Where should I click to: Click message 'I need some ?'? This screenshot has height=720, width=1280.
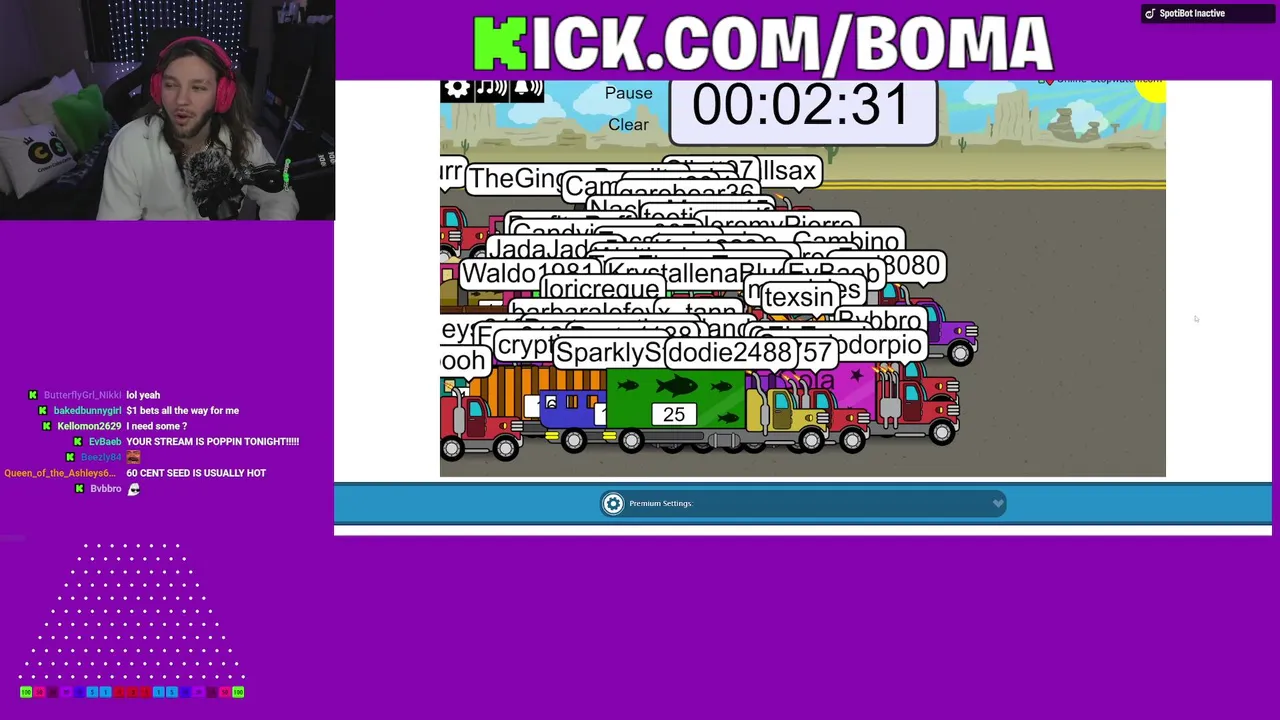coord(156,426)
